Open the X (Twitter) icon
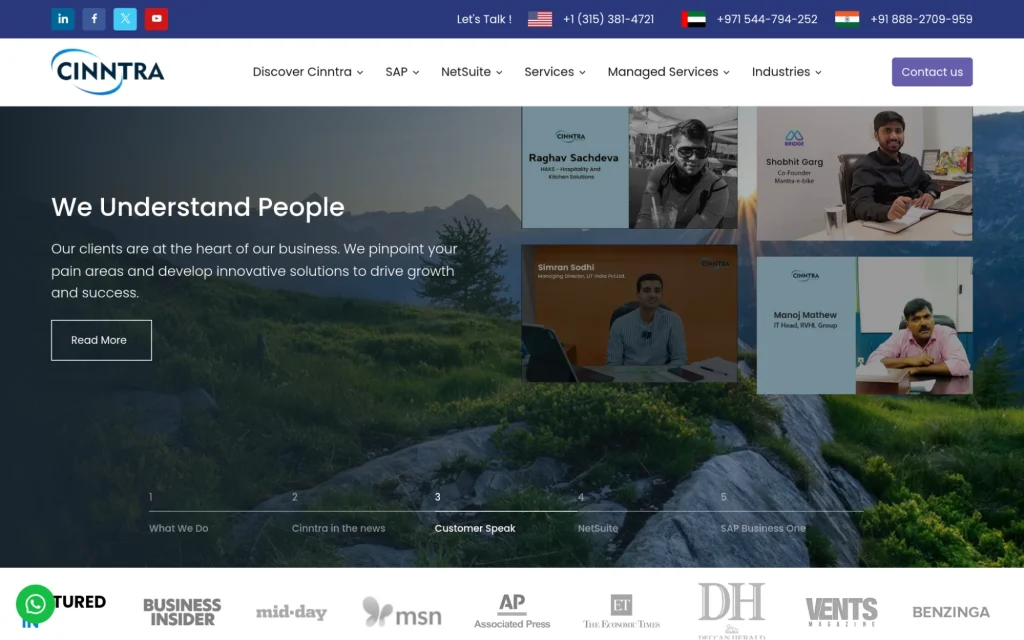 pyautogui.click(x=125, y=19)
